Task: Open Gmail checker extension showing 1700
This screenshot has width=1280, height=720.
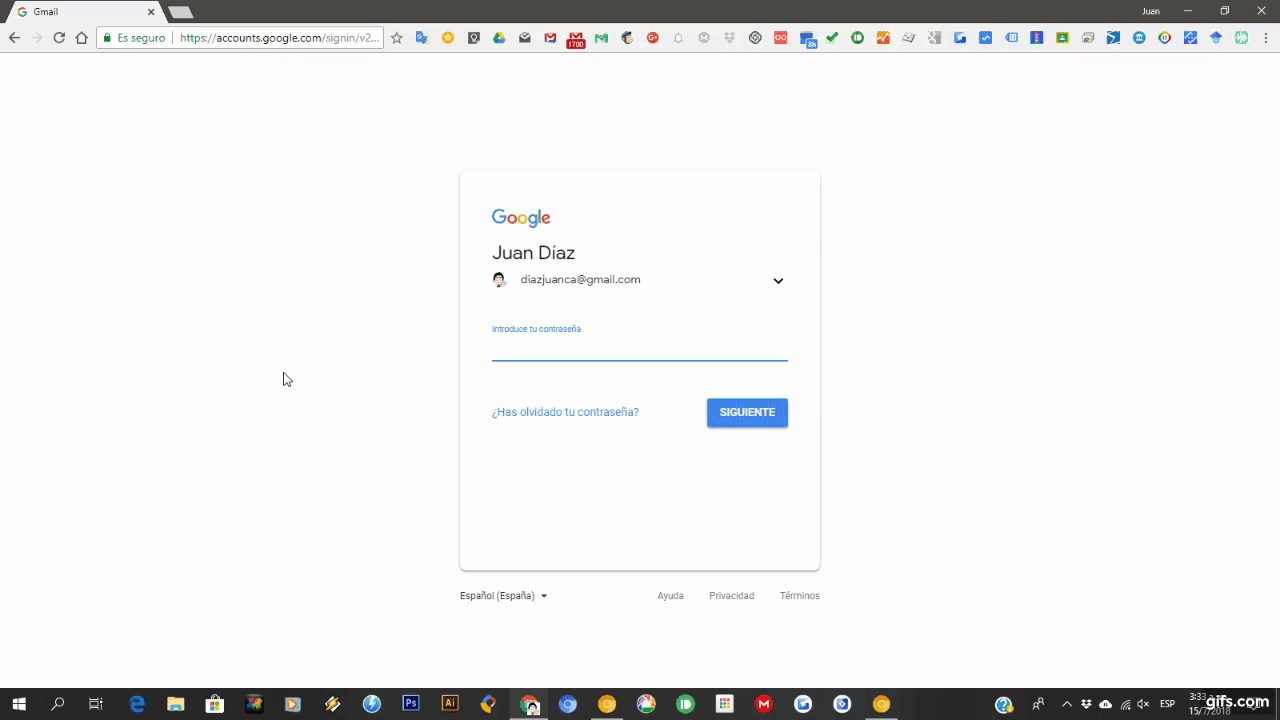Action: point(576,40)
